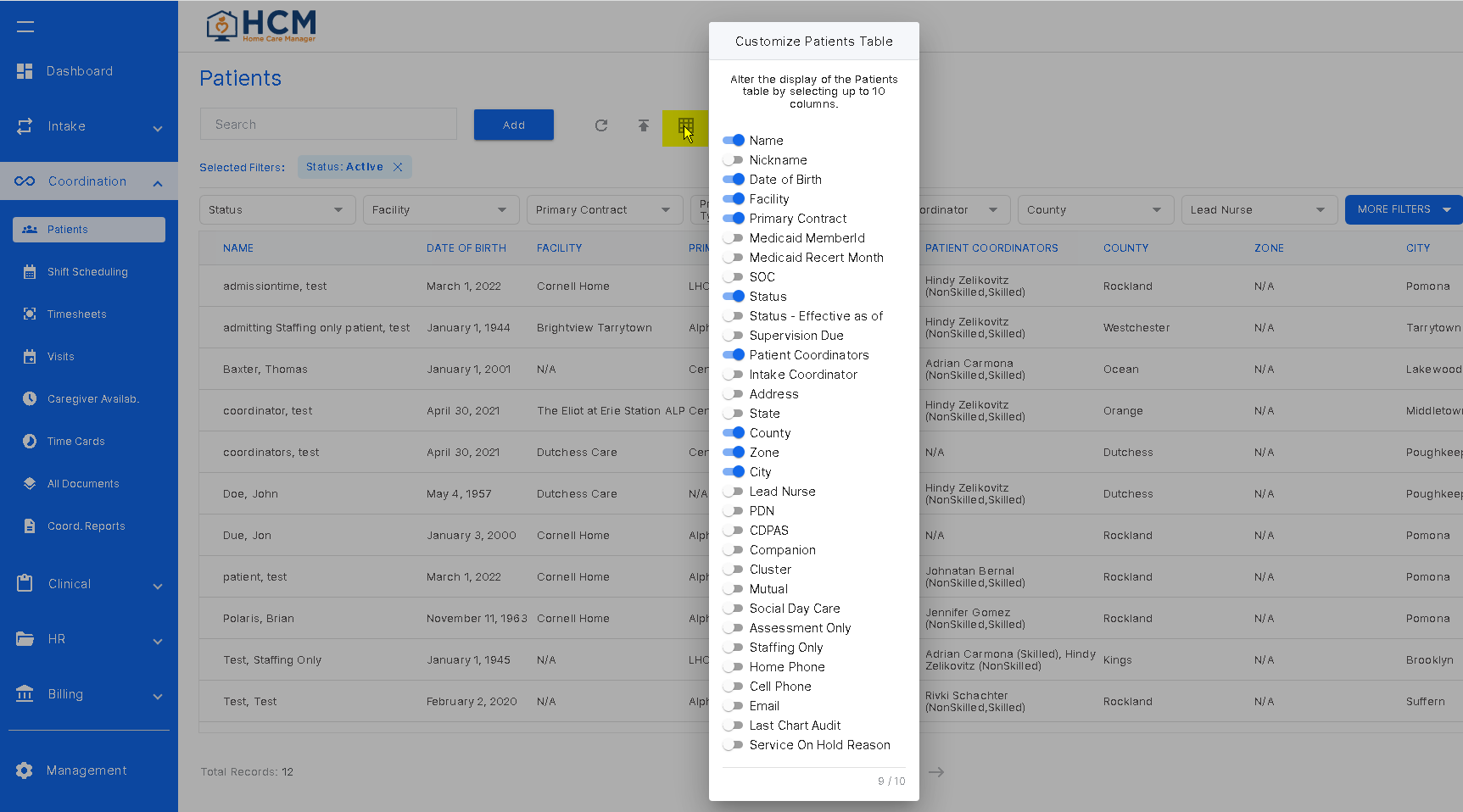Screen dimensions: 1463x812
Task: Expand the Clinical sidebar section
Action: point(157,587)
